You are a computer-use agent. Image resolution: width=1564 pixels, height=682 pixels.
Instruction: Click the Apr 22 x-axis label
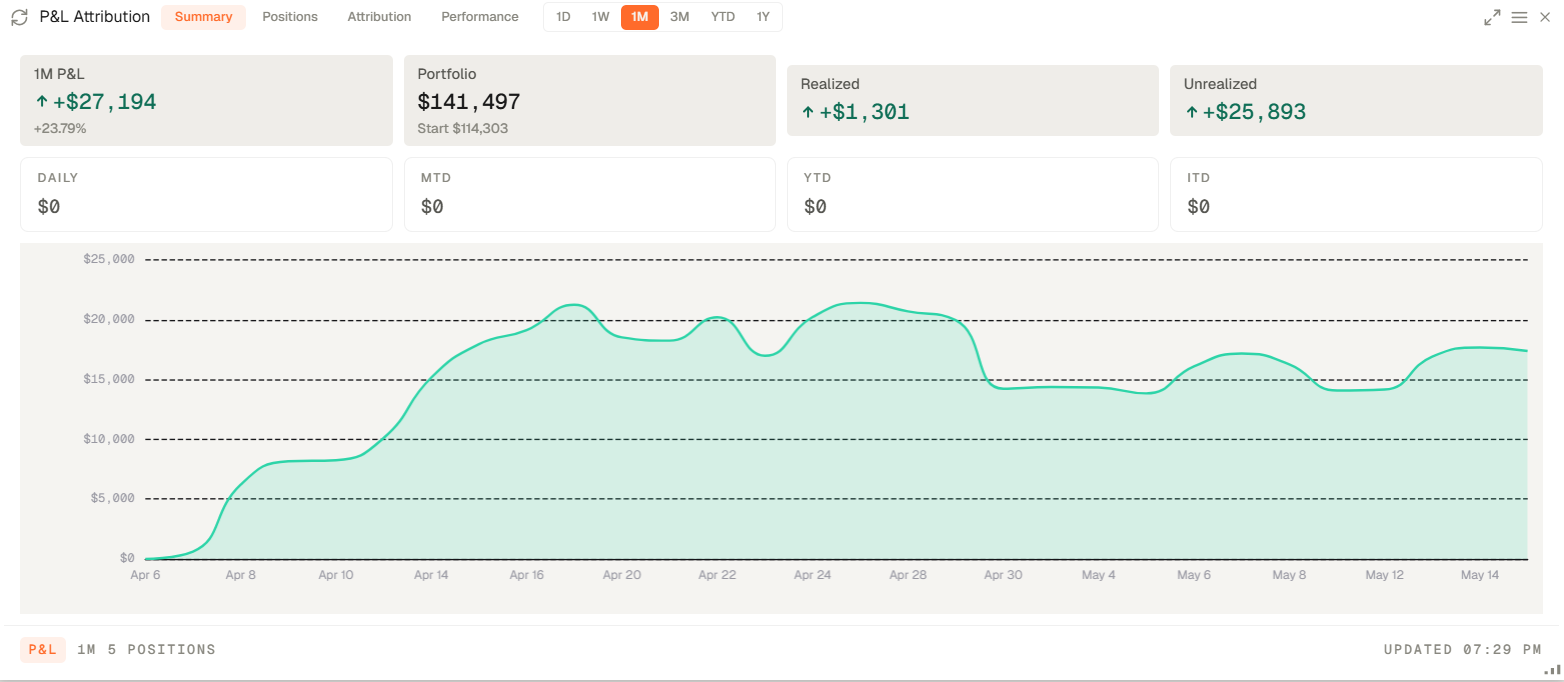point(717,575)
